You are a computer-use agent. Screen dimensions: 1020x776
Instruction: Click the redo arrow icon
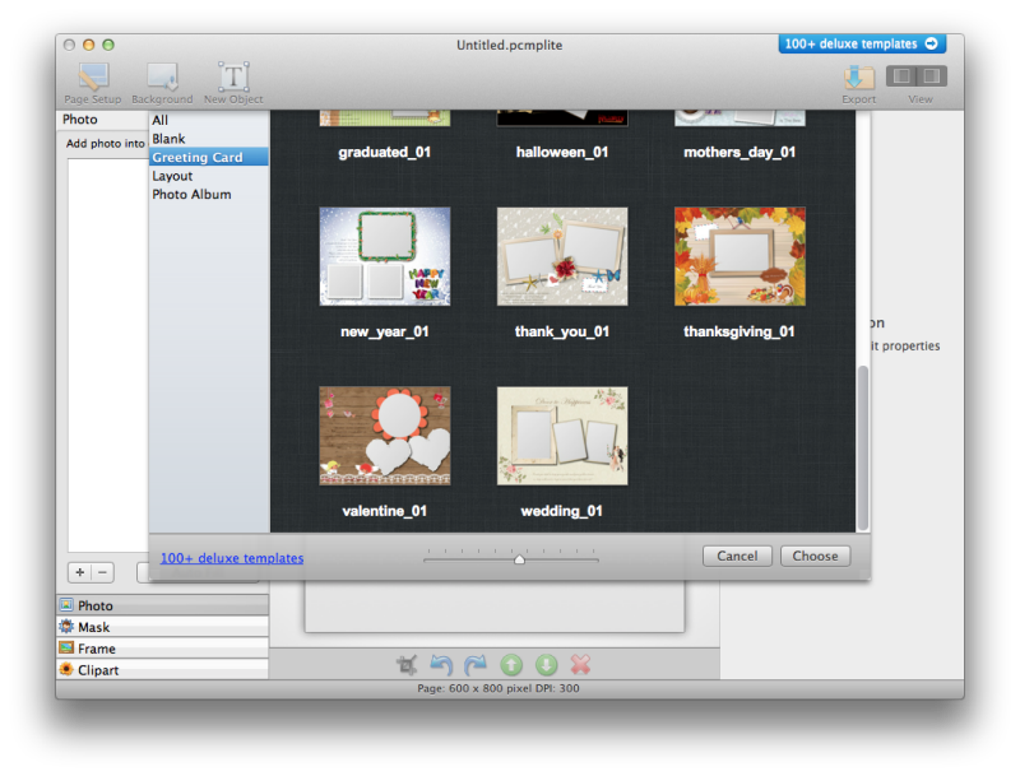[476, 665]
